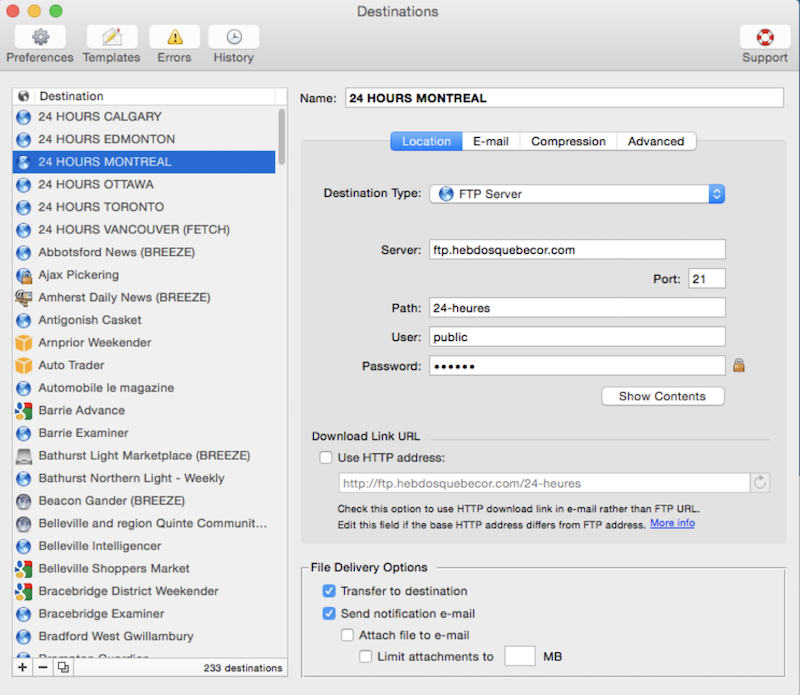Open the Support lifebuoy icon
800x695 pixels.
(764, 38)
